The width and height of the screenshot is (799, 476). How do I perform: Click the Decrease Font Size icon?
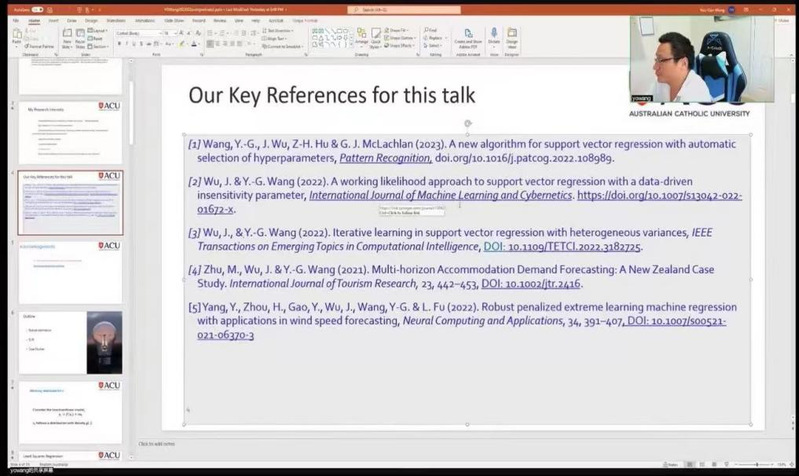[189, 33]
